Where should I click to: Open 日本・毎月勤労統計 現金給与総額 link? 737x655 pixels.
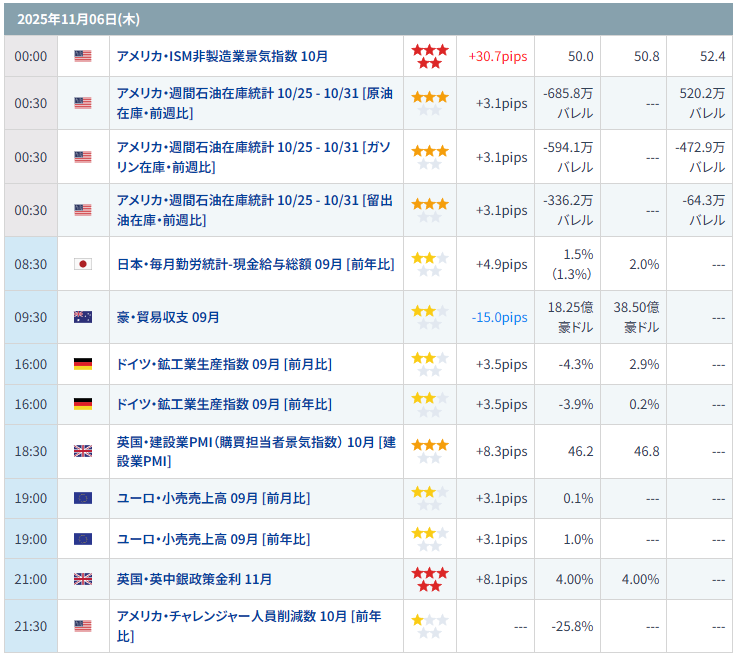[255, 264]
